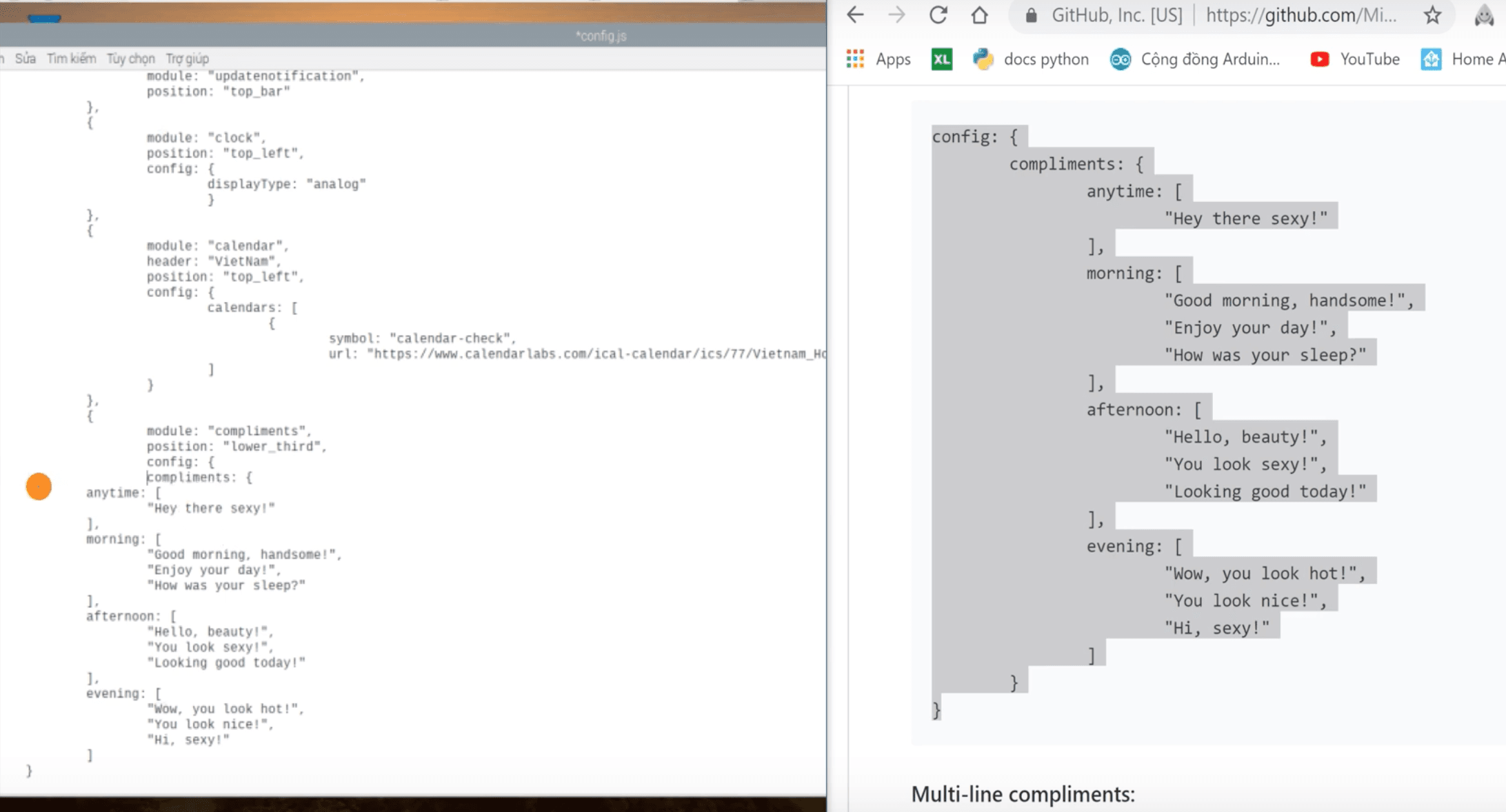Image resolution: width=1506 pixels, height=812 pixels.
Task: Open the Trợ giúp menu
Action: point(187,59)
